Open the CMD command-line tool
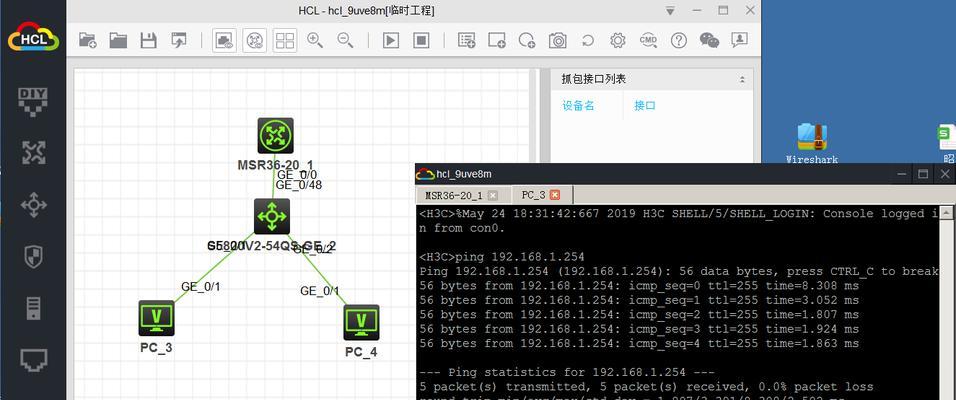Image resolution: width=956 pixels, height=400 pixels. [648, 41]
